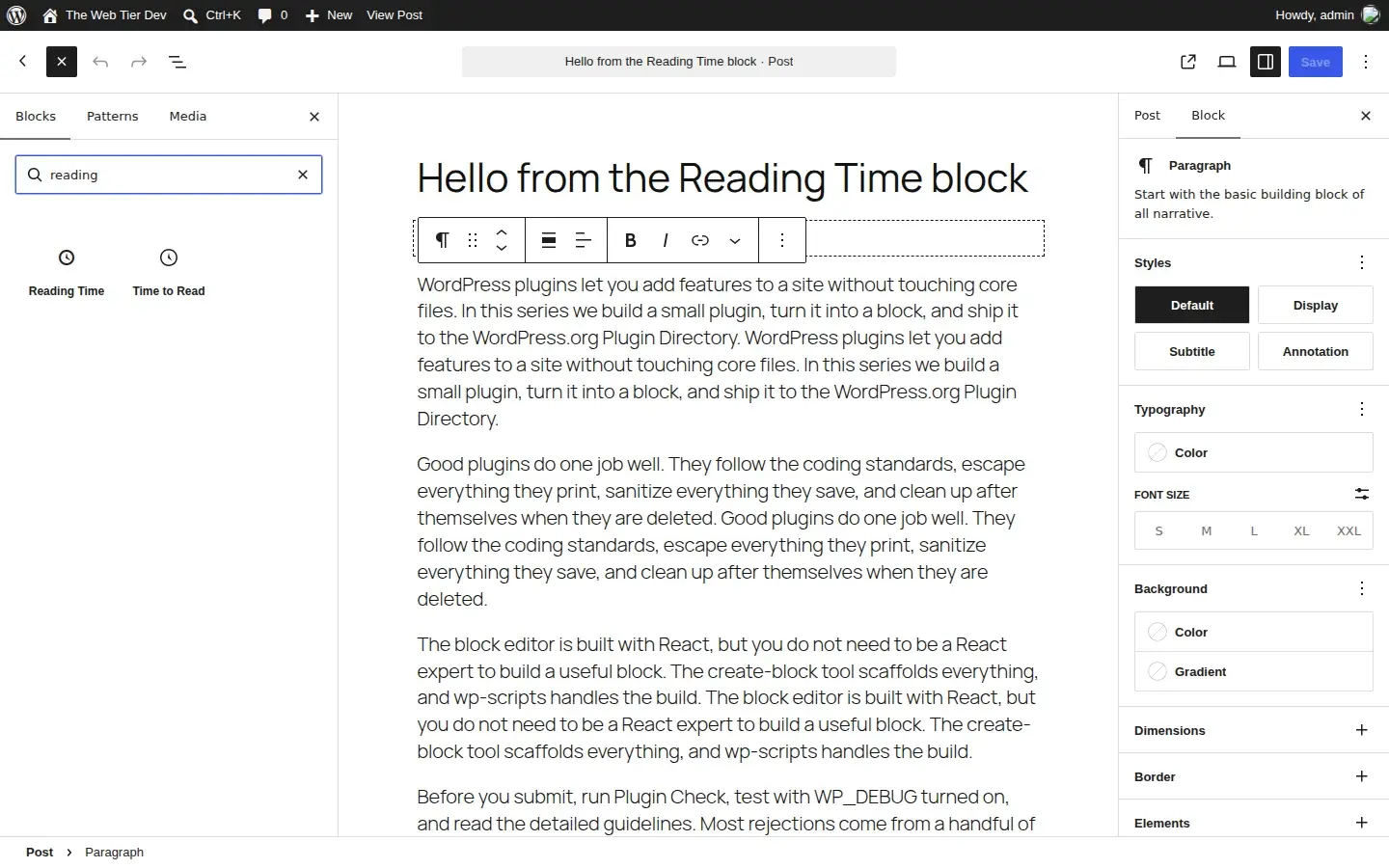Open the block alignment control
Screen dimensions: 1389x868
point(549,240)
